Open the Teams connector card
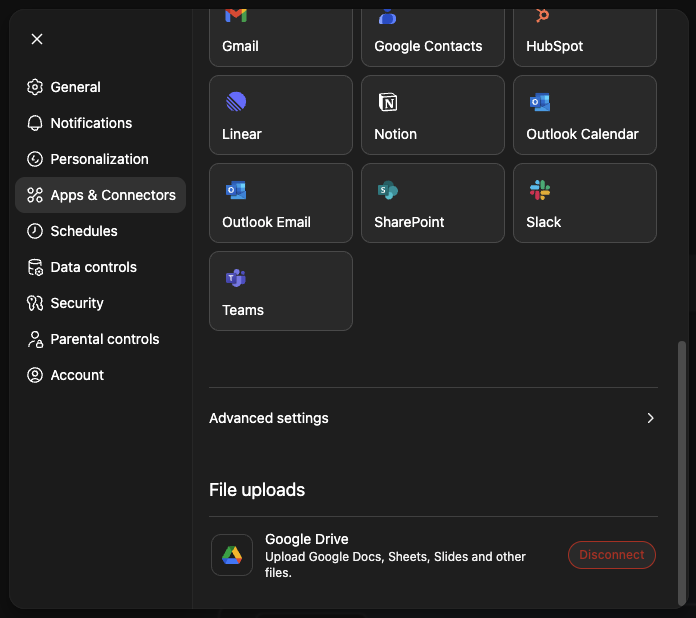 pos(281,291)
